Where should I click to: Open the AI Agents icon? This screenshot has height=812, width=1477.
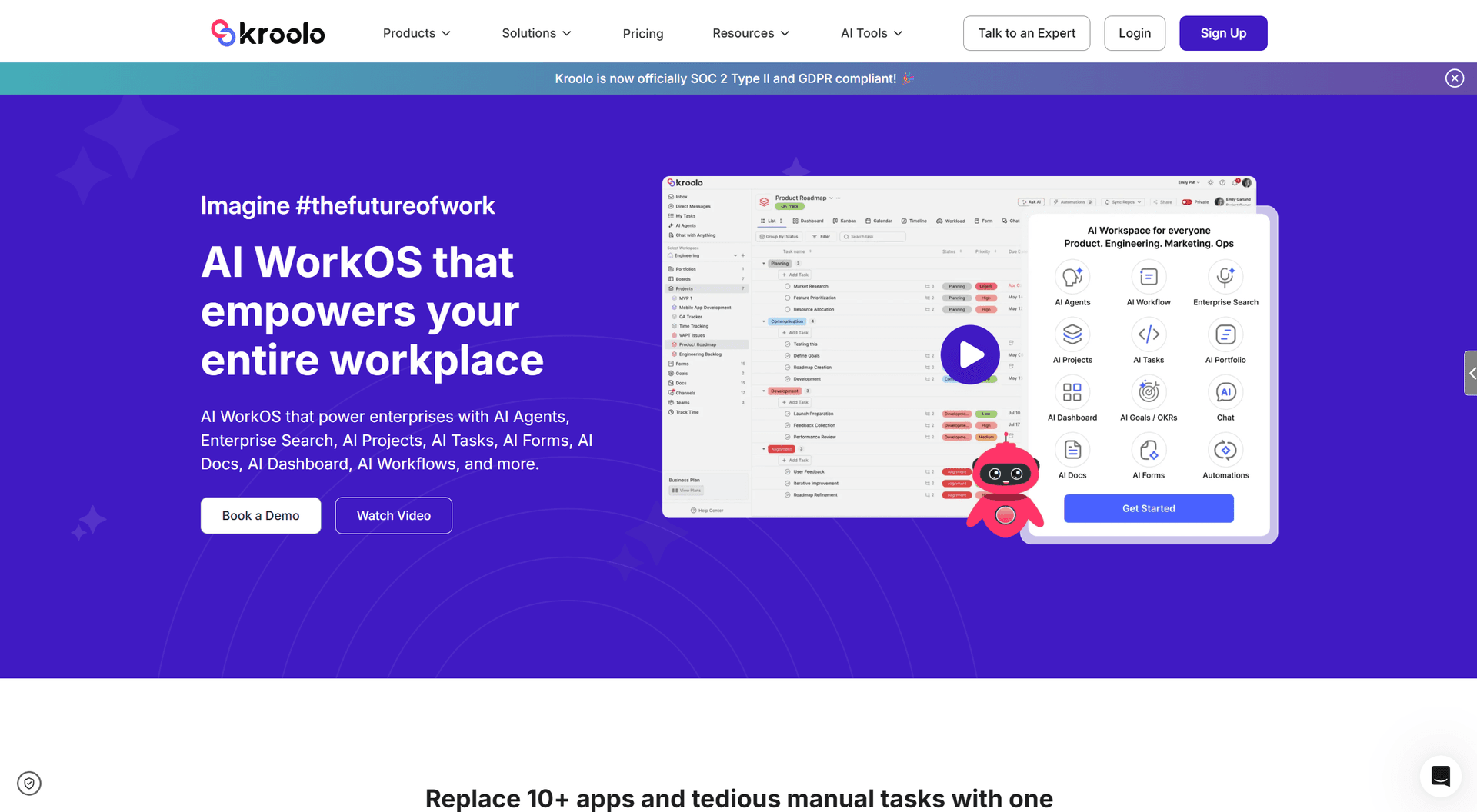[x=1072, y=277]
